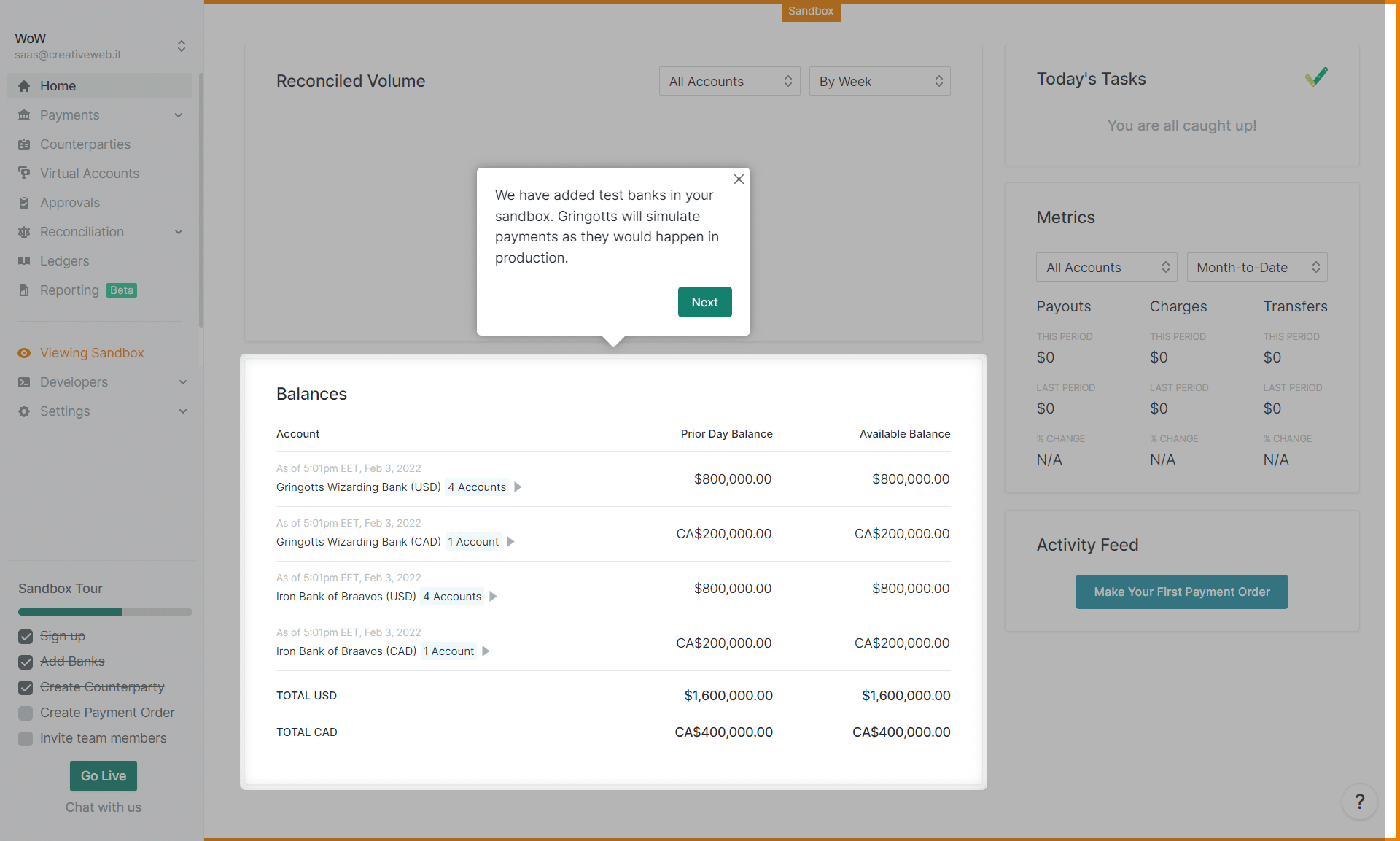Click the Beta badge next to Reporting
The width and height of the screenshot is (1400, 841).
[122, 290]
